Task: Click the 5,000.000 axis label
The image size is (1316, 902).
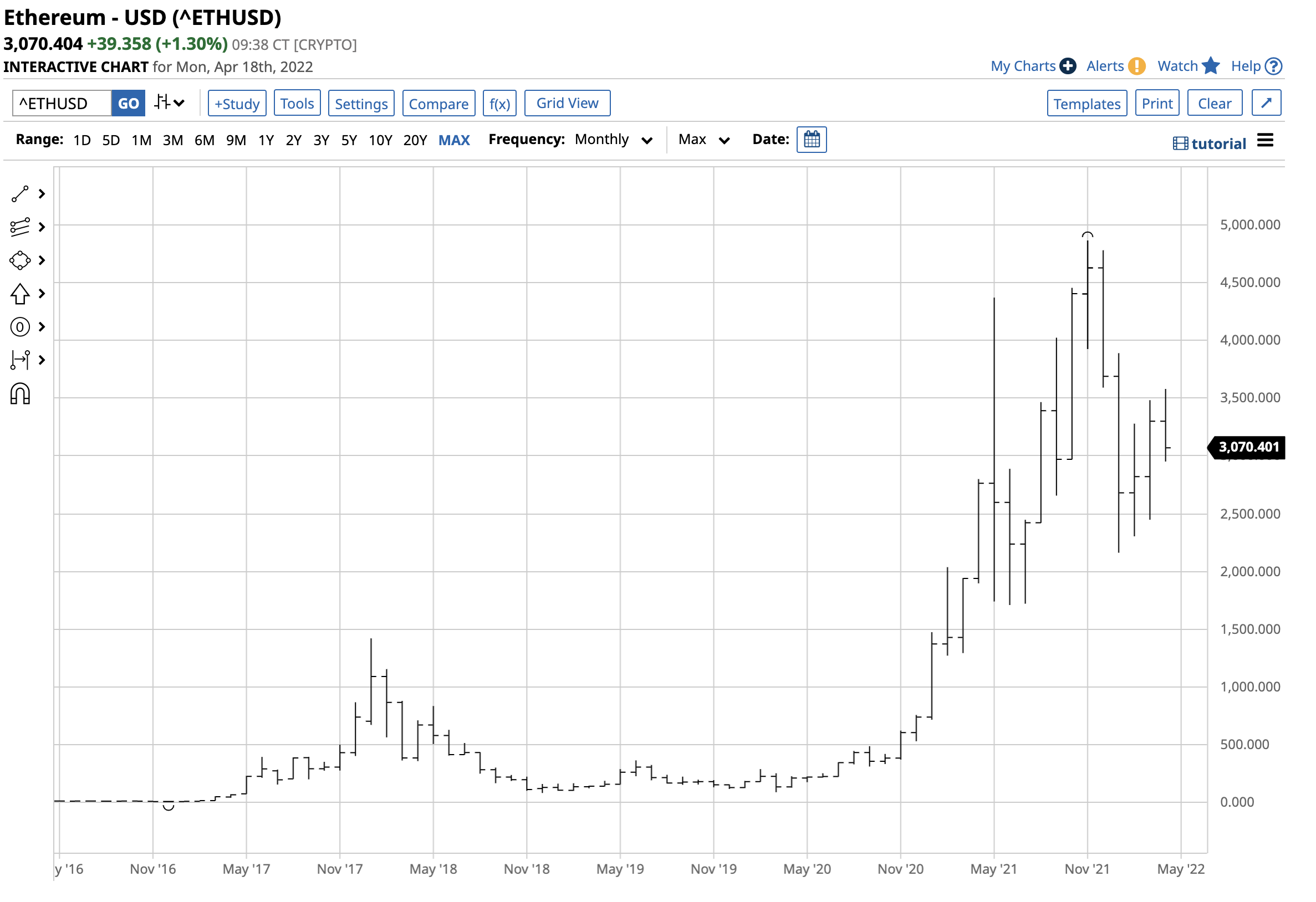Action: (x=1249, y=224)
